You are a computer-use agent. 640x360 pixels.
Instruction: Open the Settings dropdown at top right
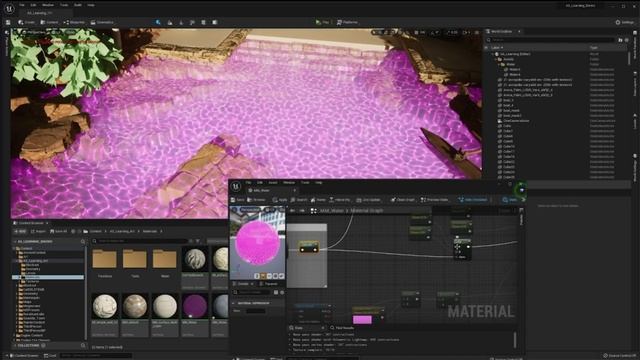(x=624, y=22)
